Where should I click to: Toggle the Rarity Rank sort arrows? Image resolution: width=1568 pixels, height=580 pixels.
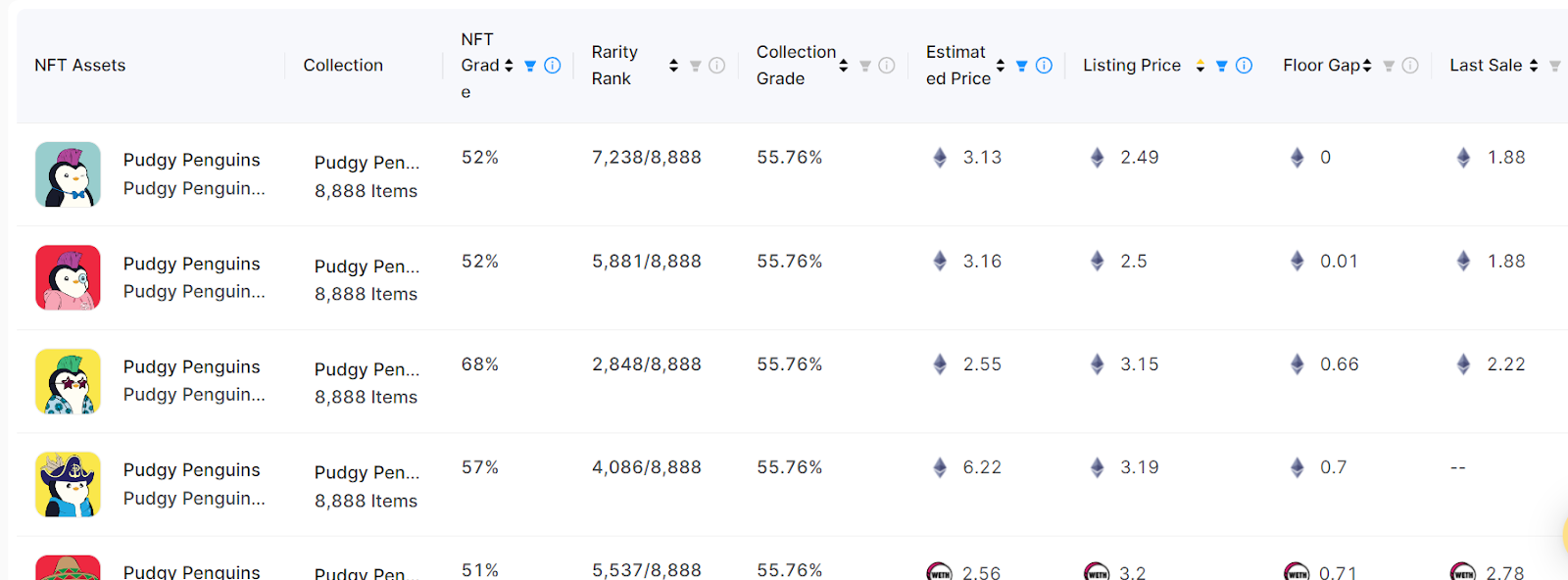[x=673, y=66]
